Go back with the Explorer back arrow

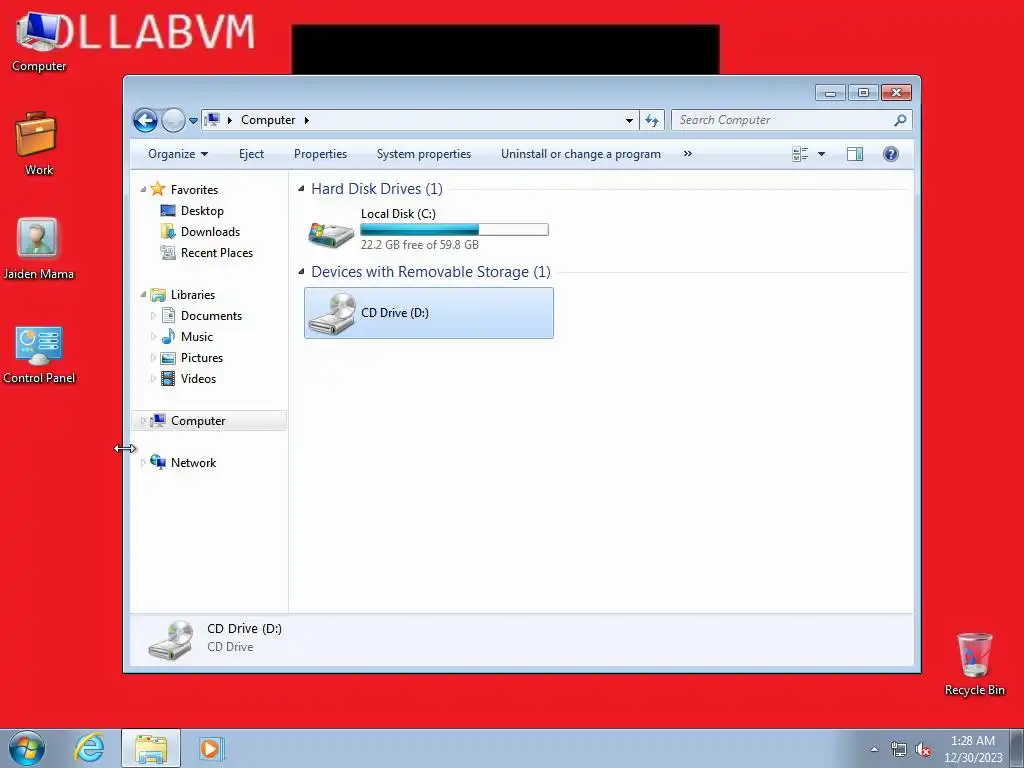coord(145,120)
